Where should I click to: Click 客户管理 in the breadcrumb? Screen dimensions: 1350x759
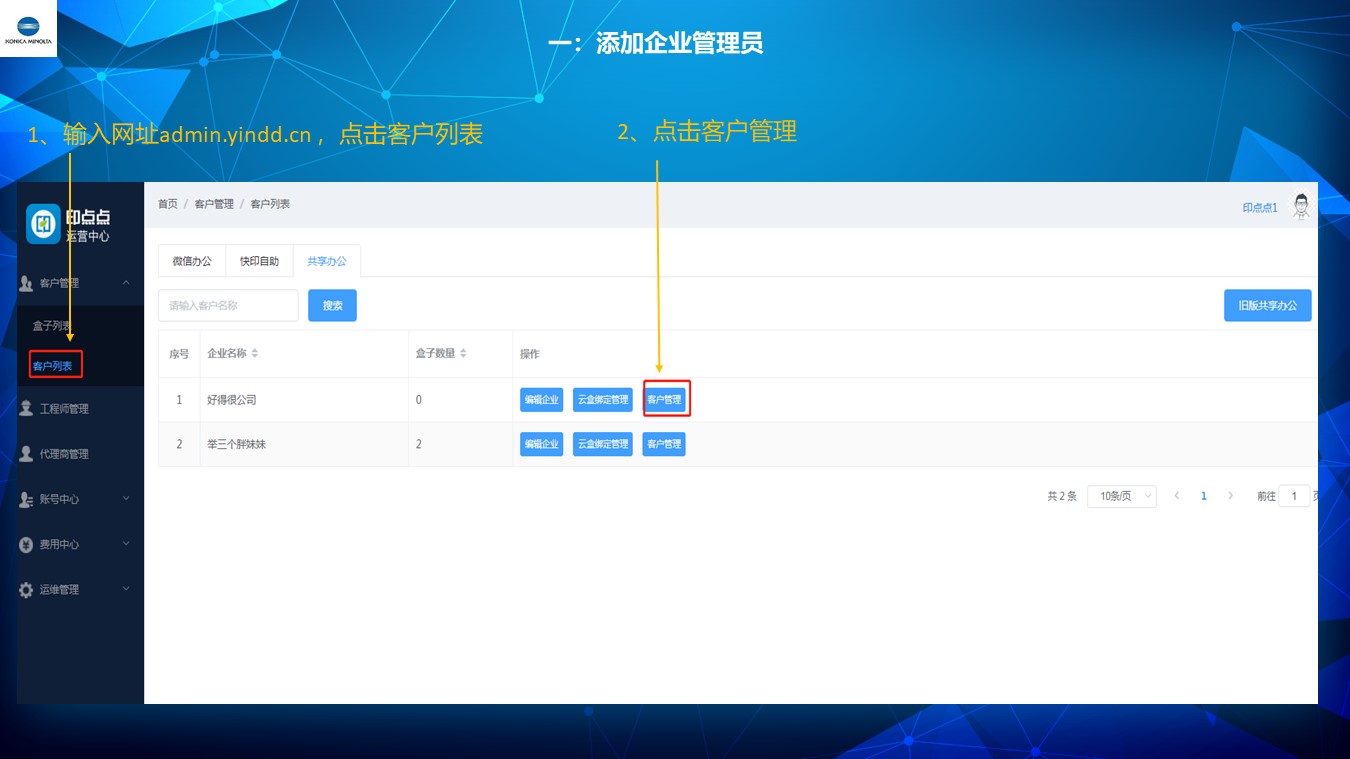pyautogui.click(x=214, y=204)
